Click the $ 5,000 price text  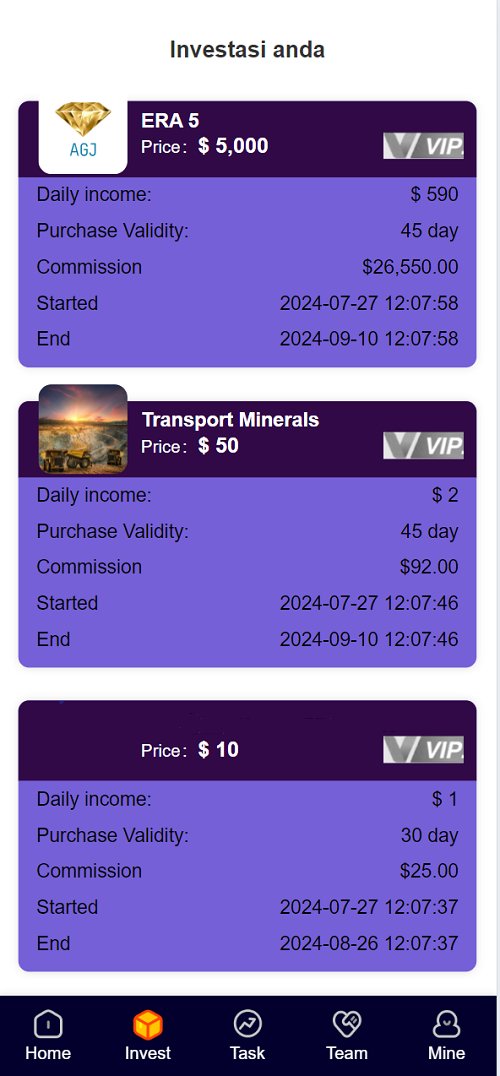(x=233, y=146)
